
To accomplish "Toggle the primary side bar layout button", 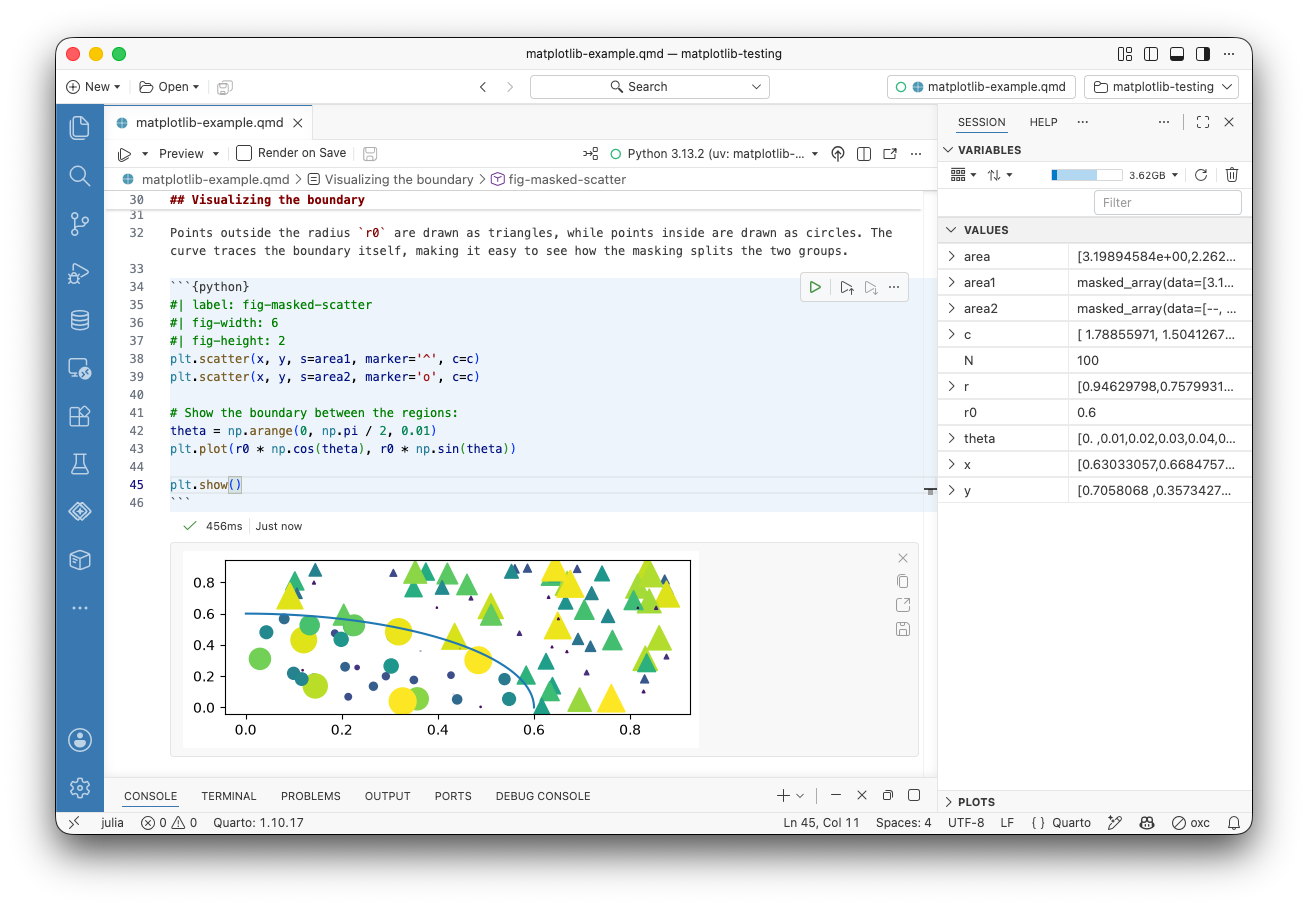I will click(1151, 54).
